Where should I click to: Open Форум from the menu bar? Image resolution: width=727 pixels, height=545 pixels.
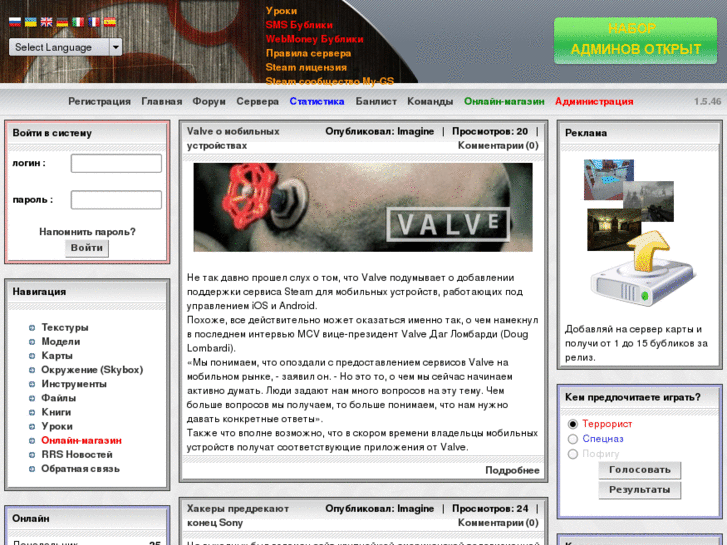pos(209,101)
